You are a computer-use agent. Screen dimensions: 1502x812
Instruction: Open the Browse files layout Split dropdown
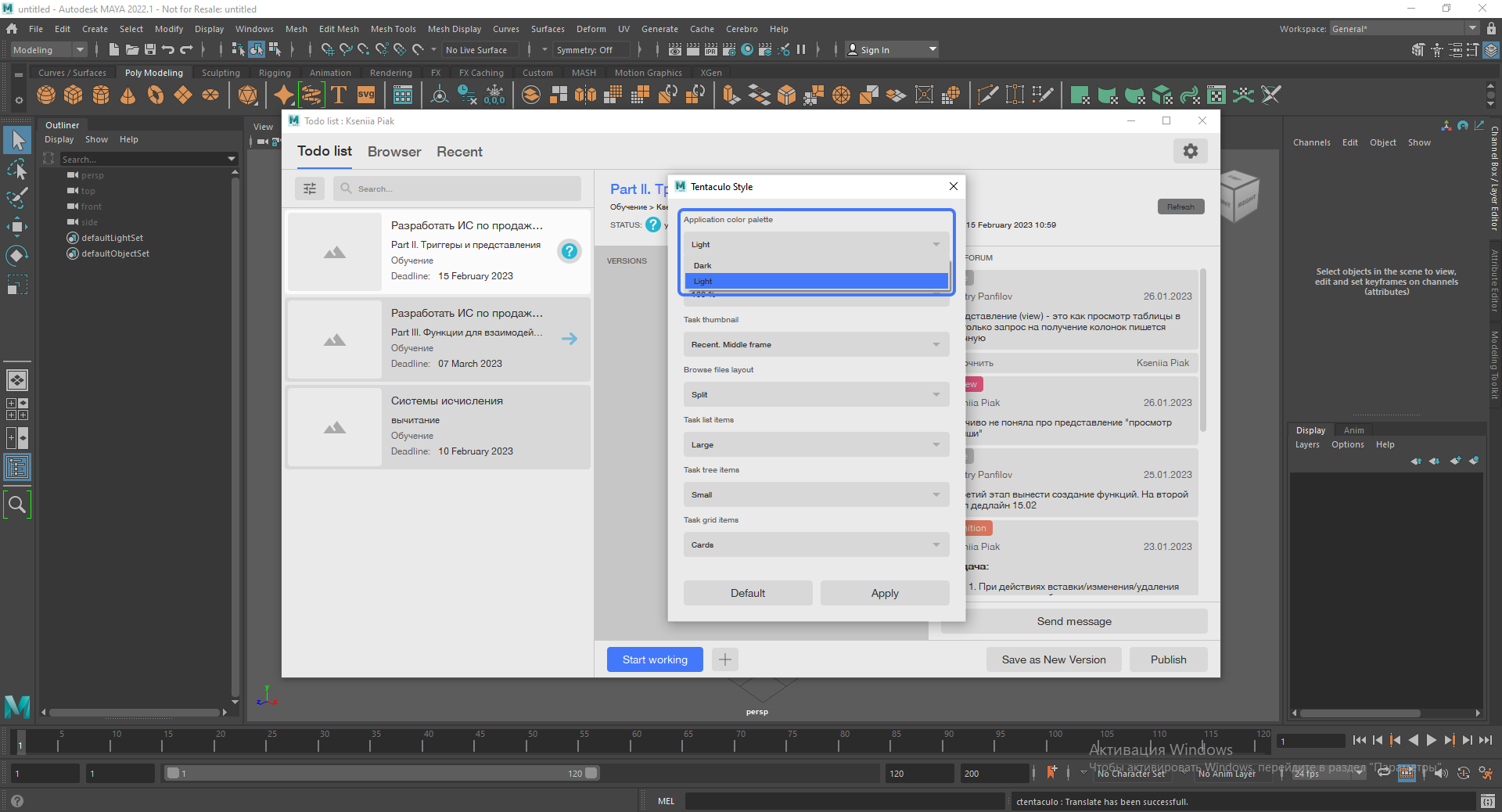point(816,394)
